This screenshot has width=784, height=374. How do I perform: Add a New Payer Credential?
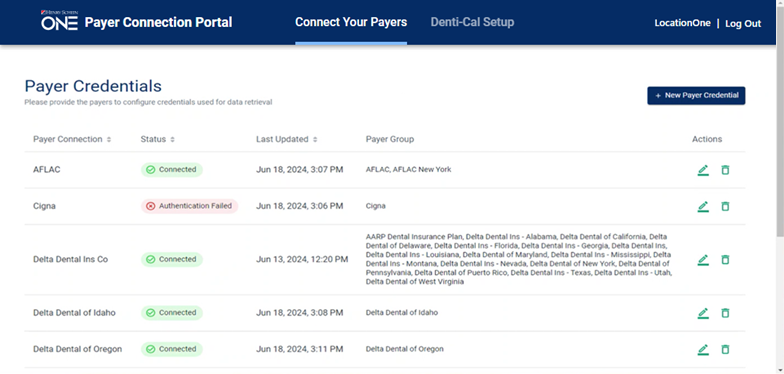pos(696,96)
